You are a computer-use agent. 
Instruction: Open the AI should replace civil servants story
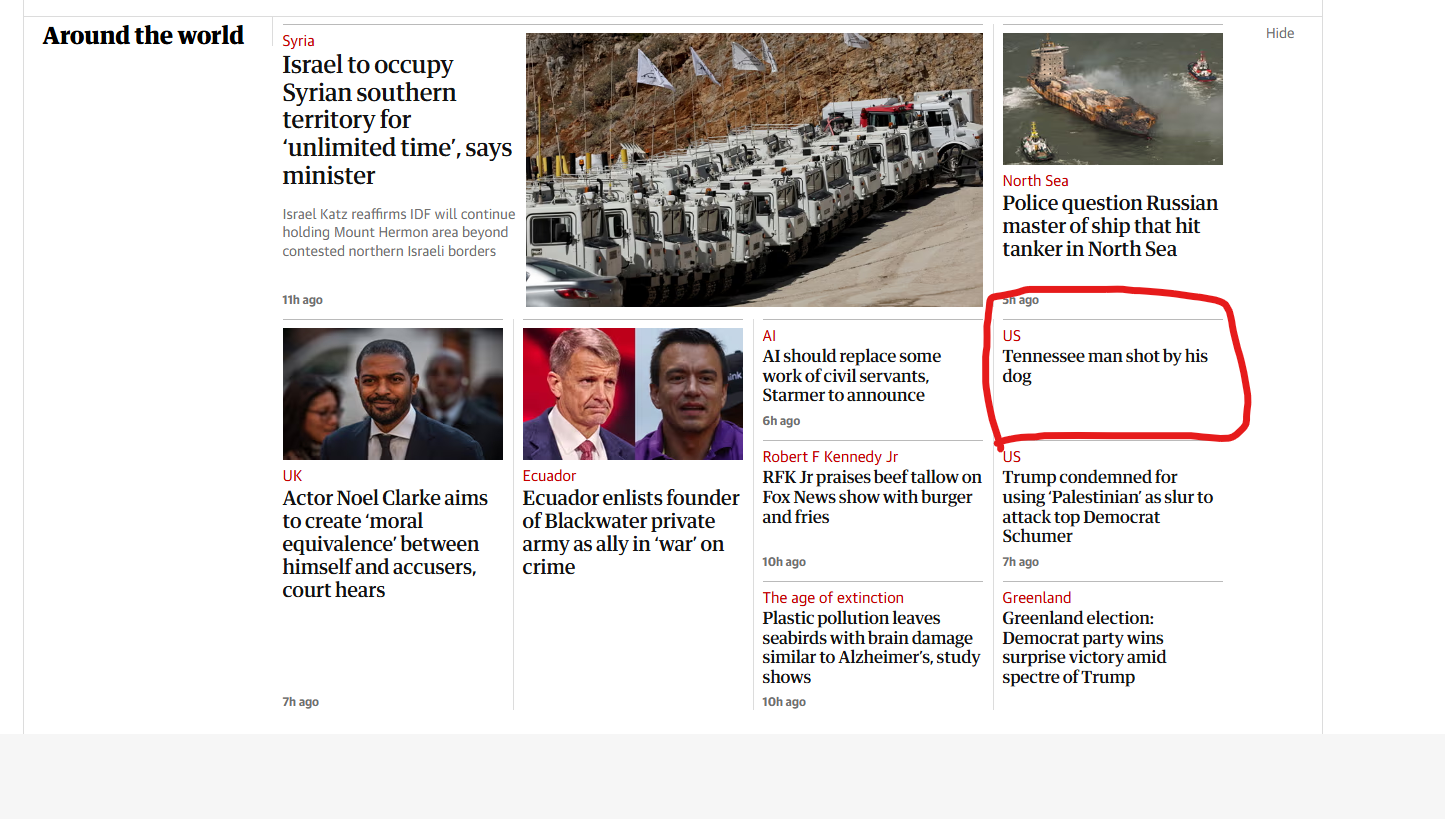pyautogui.click(x=852, y=375)
